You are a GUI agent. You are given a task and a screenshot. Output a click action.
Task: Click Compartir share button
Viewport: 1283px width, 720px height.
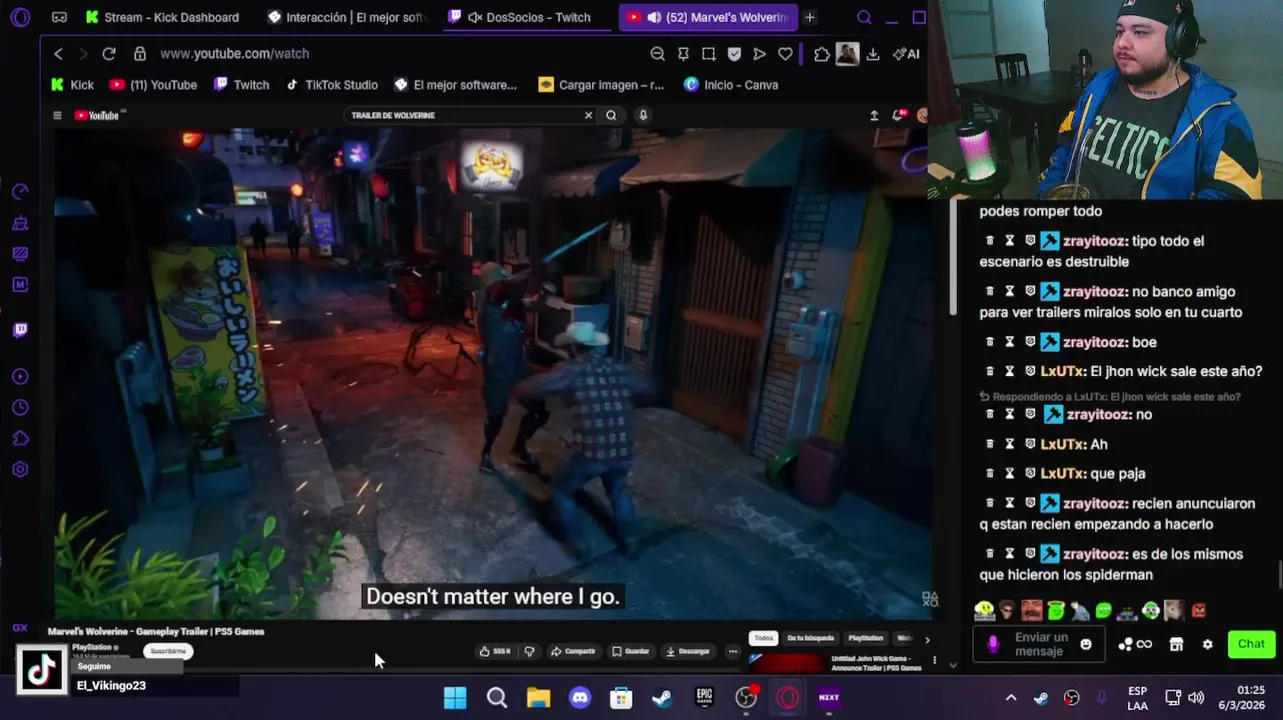574,651
